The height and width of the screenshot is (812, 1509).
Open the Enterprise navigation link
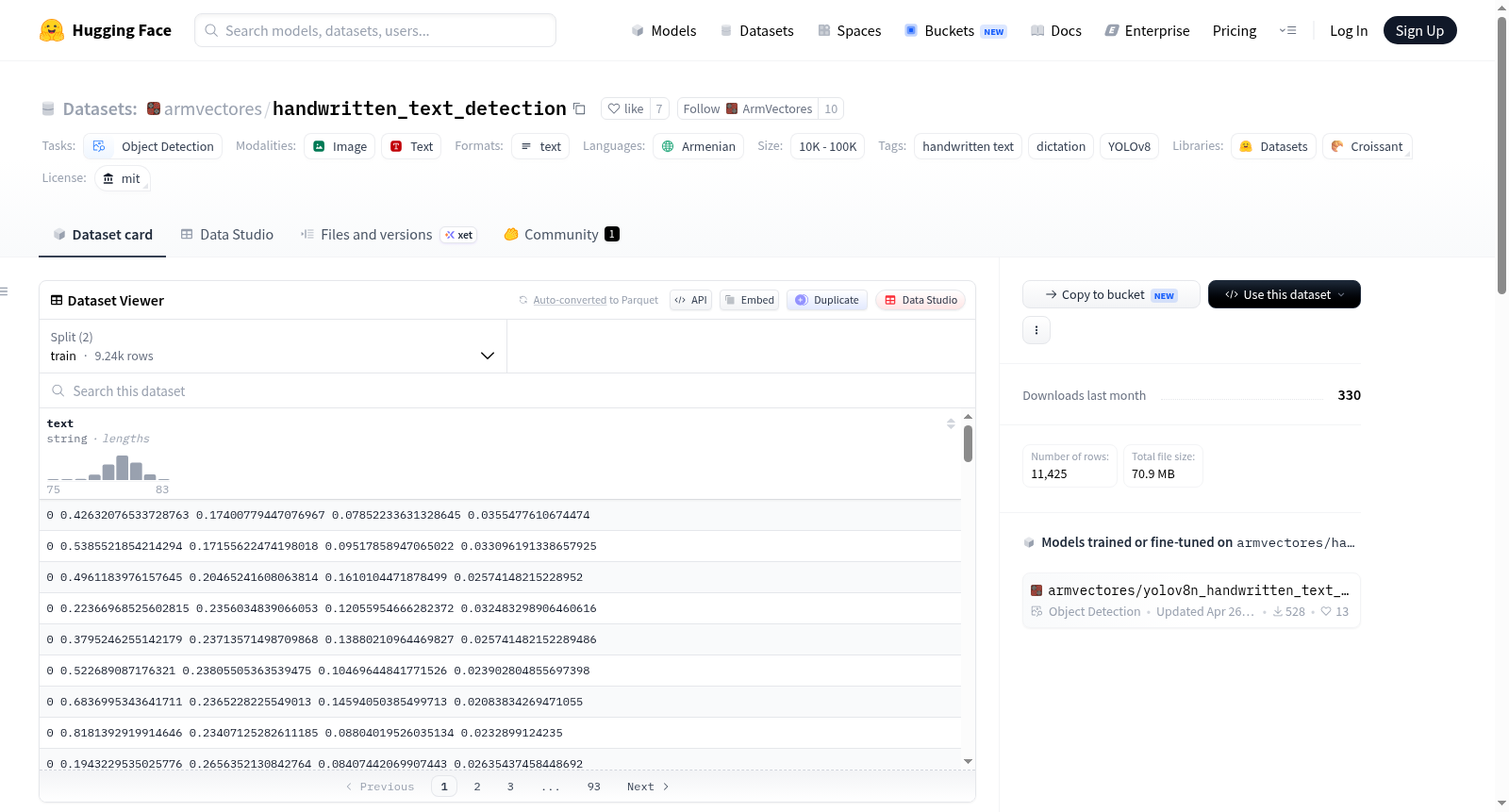coord(1147,30)
